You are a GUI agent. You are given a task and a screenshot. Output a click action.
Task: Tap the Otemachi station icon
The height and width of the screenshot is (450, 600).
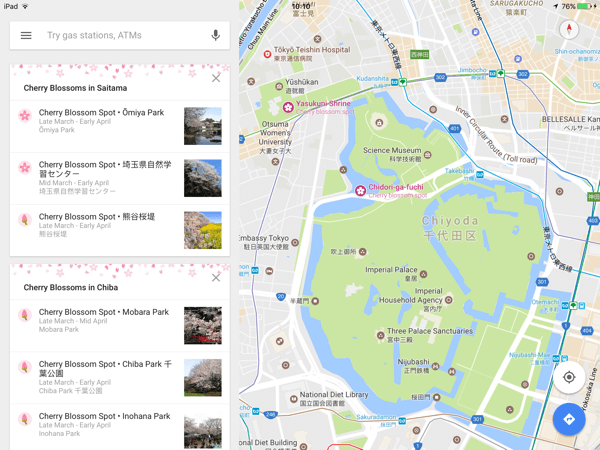(565, 305)
